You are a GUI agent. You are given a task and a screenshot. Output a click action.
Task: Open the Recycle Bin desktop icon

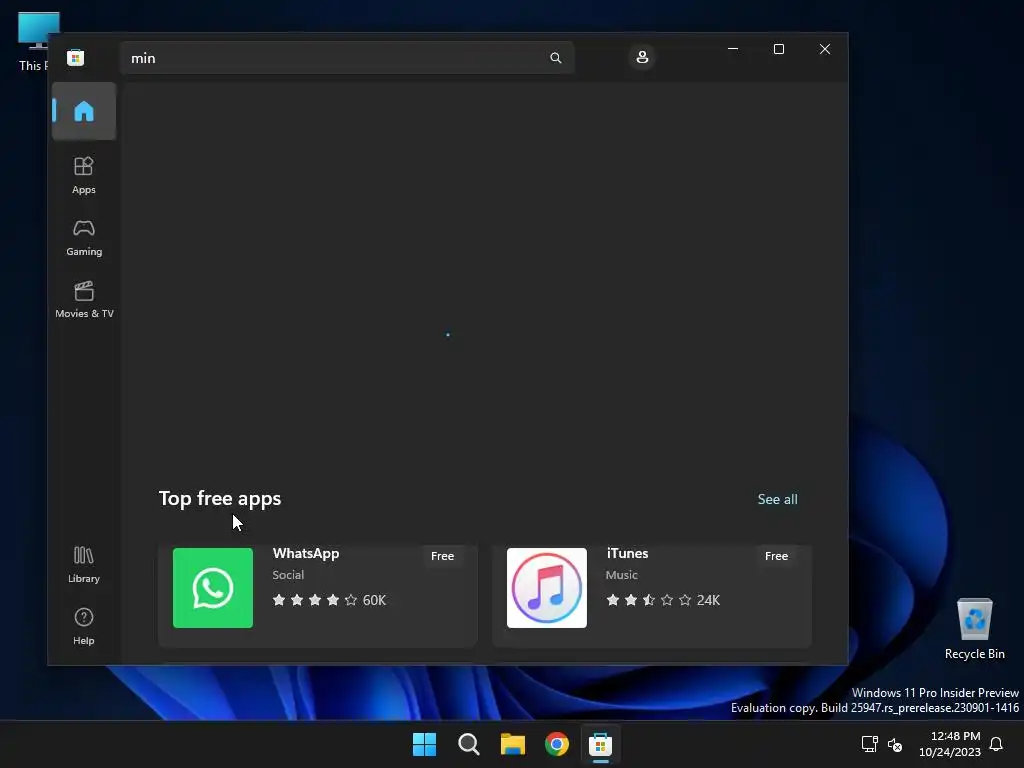974,629
